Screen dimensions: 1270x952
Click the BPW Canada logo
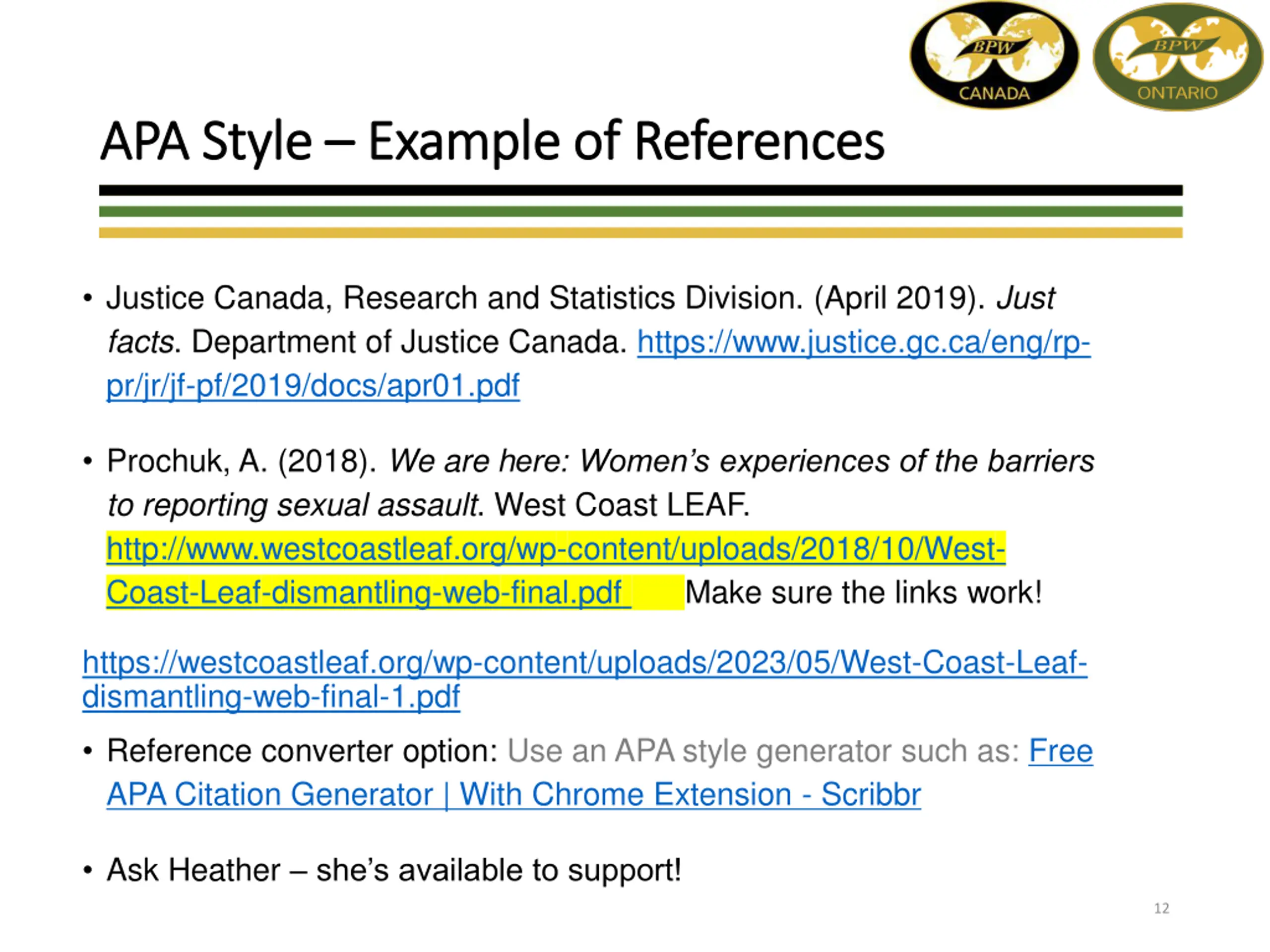coord(994,55)
